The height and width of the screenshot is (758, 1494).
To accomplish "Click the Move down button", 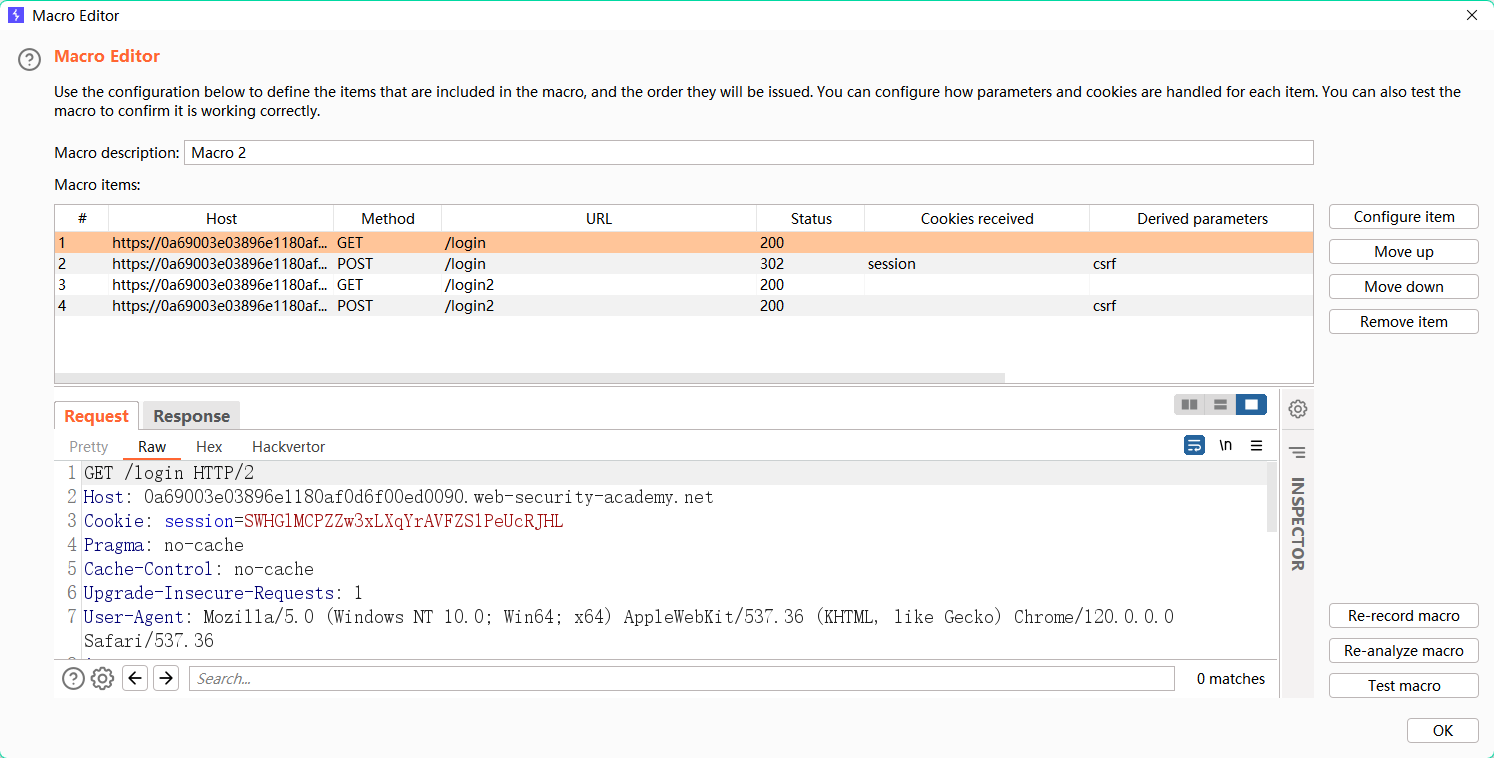I will click(1403, 287).
